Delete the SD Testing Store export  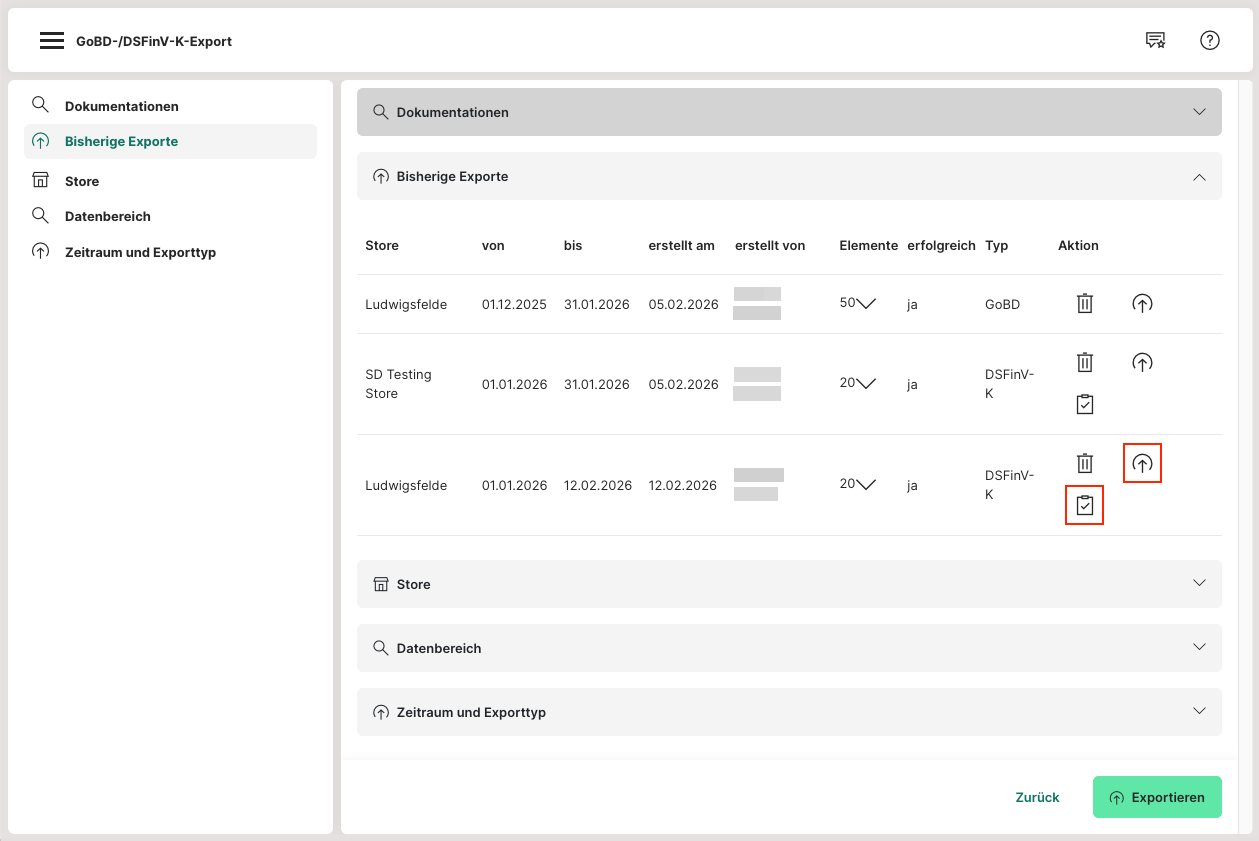[x=1085, y=363]
